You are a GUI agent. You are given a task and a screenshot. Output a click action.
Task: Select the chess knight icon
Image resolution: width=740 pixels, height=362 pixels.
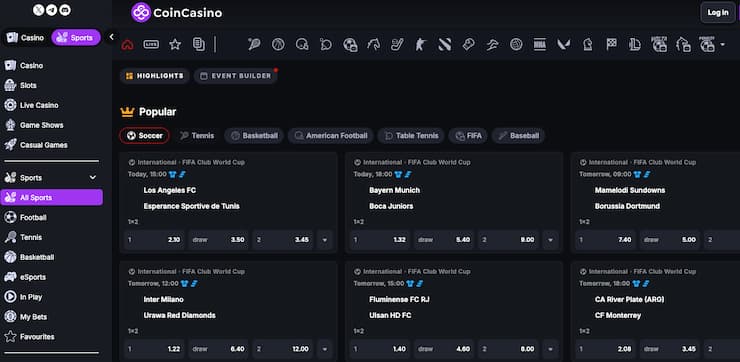[588, 44]
